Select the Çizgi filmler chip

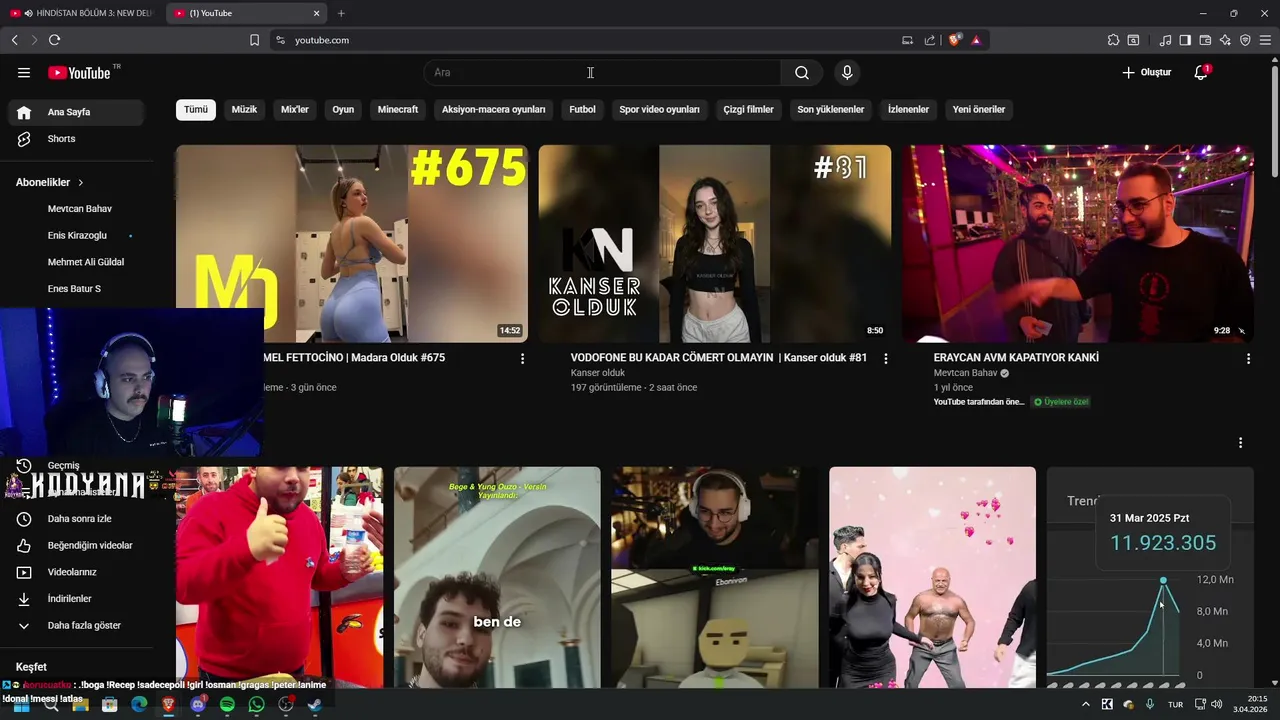(x=749, y=109)
